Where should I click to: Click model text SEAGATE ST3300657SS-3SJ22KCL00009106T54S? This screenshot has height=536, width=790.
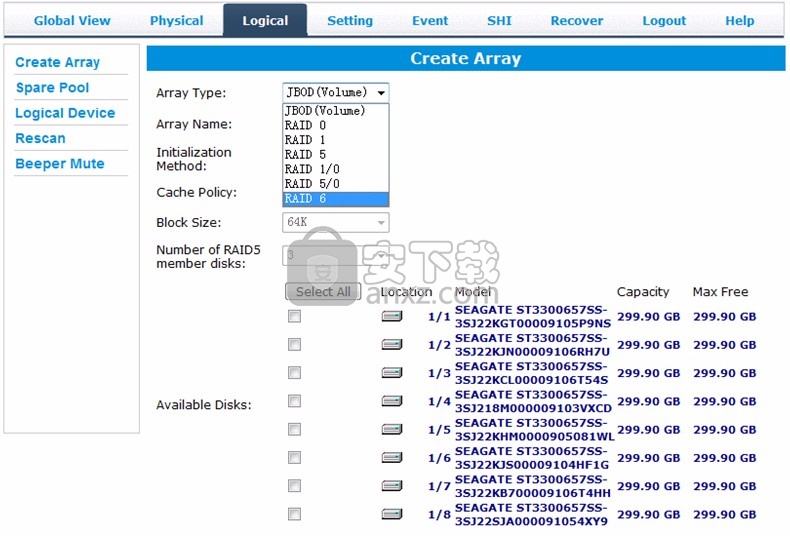pyautogui.click(x=531, y=373)
